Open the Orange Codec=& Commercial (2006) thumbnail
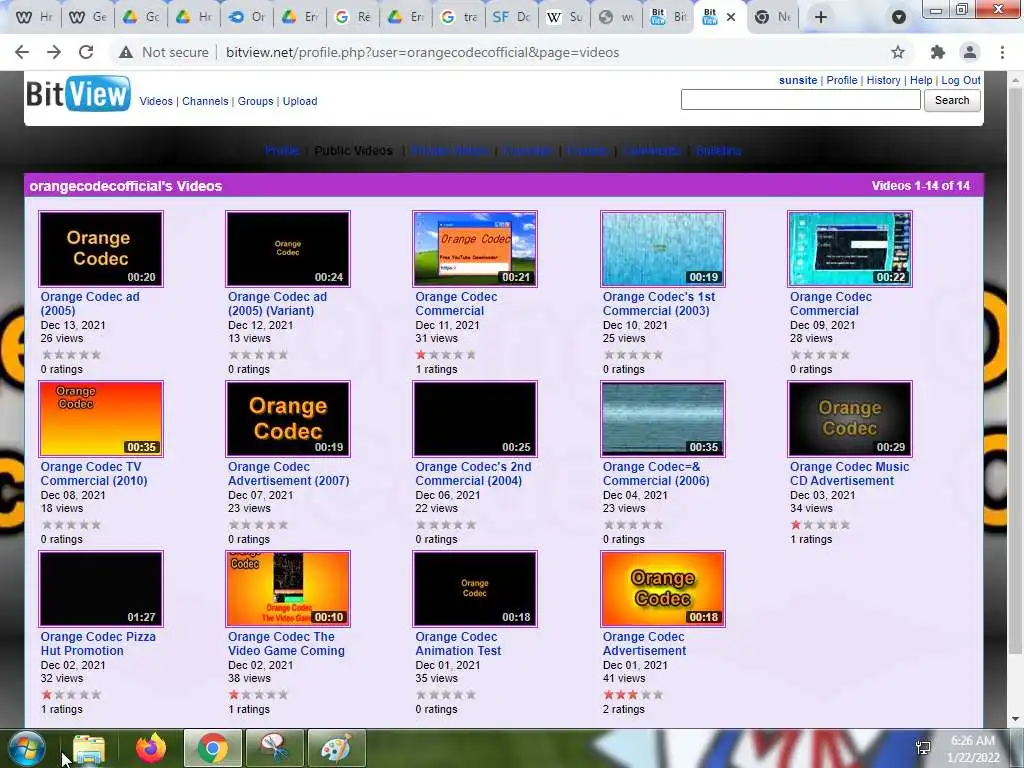 click(x=663, y=419)
